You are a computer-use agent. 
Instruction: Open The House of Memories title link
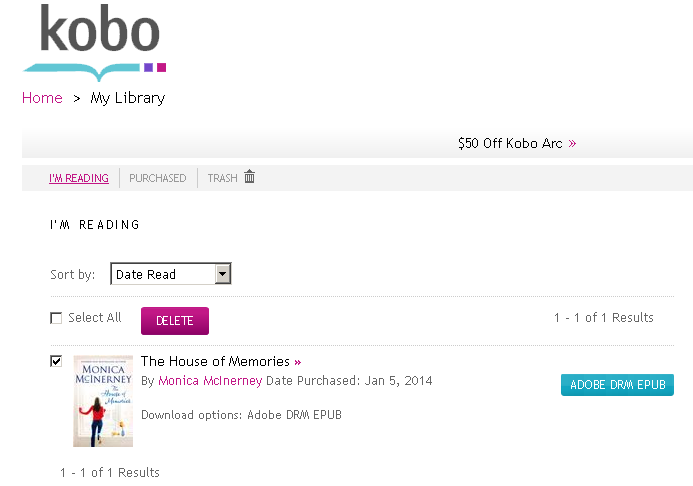click(215, 362)
